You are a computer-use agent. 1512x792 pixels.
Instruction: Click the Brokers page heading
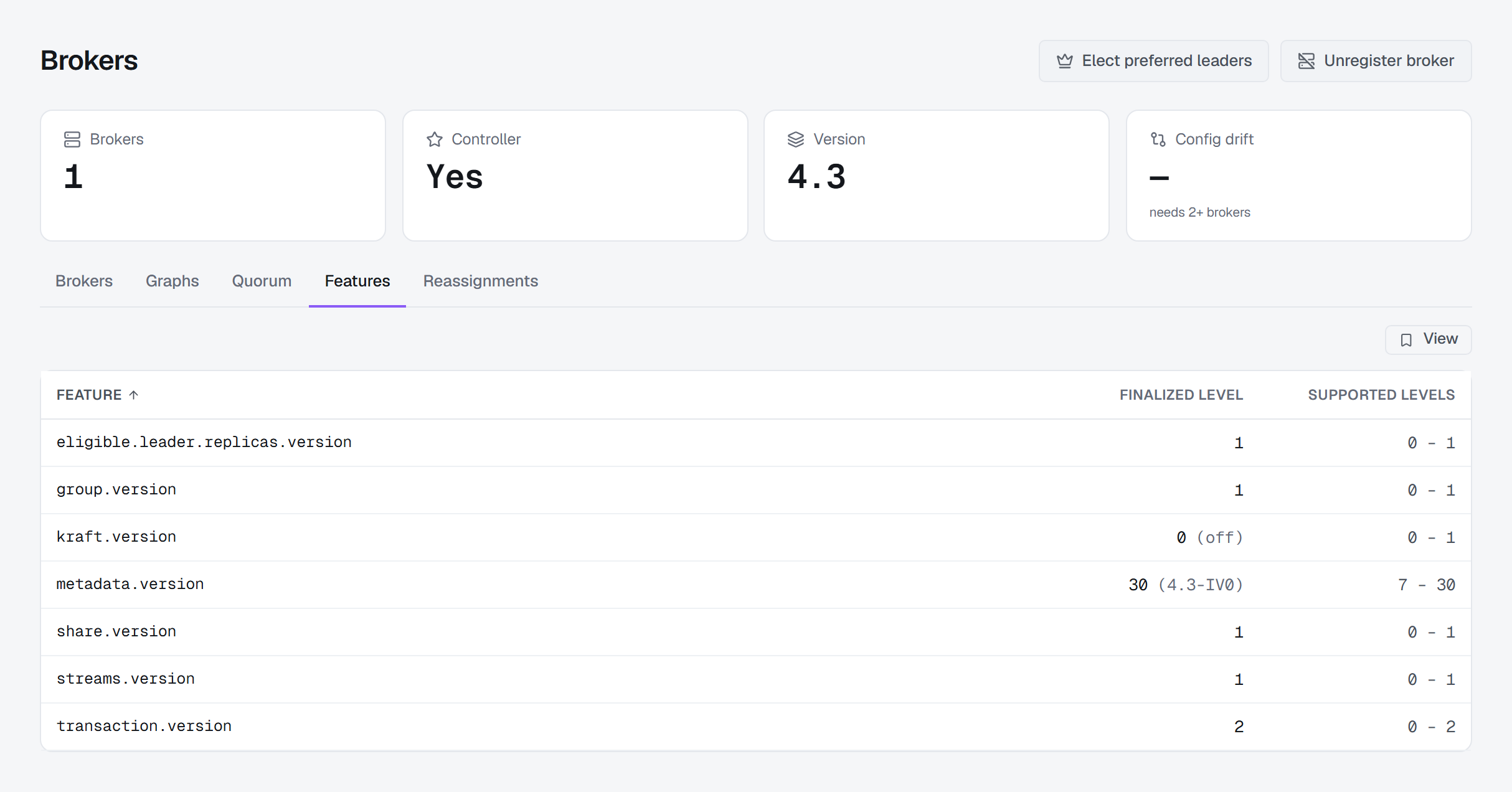[x=89, y=60]
